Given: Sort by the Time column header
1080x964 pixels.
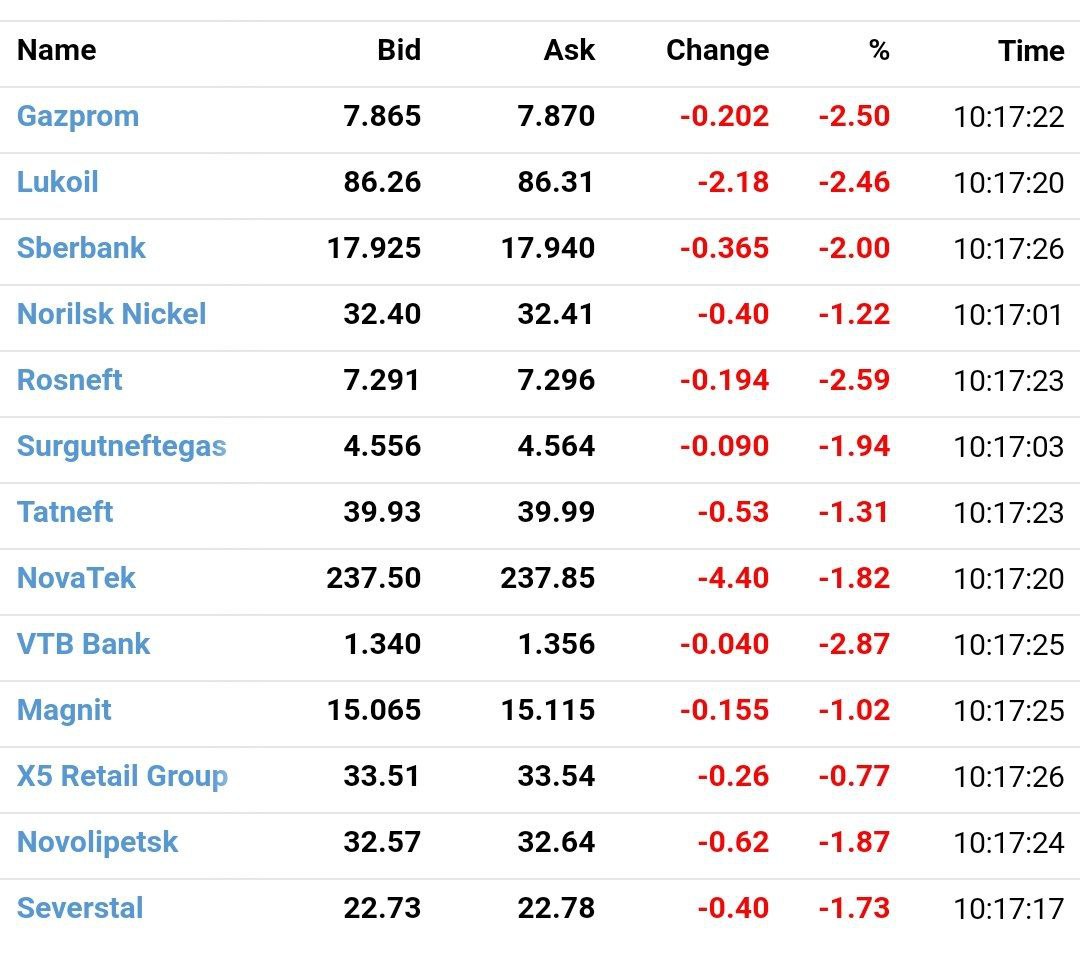Looking at the screenshot, I should [1031, 50].
